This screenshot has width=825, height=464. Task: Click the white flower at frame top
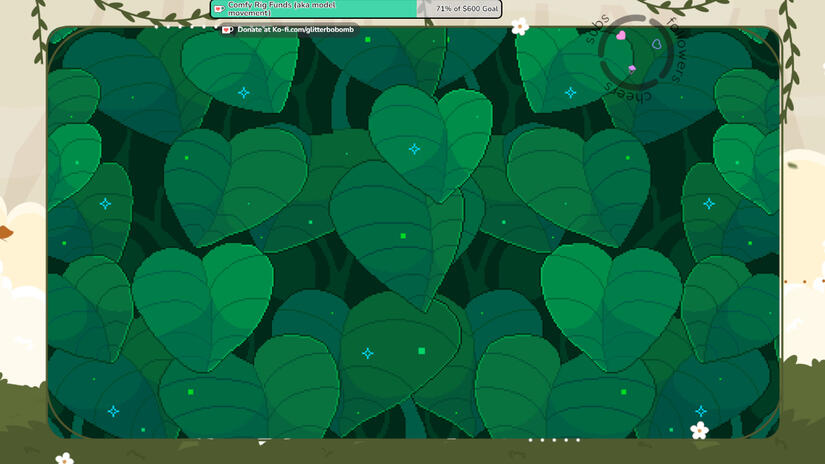point(519,27)
